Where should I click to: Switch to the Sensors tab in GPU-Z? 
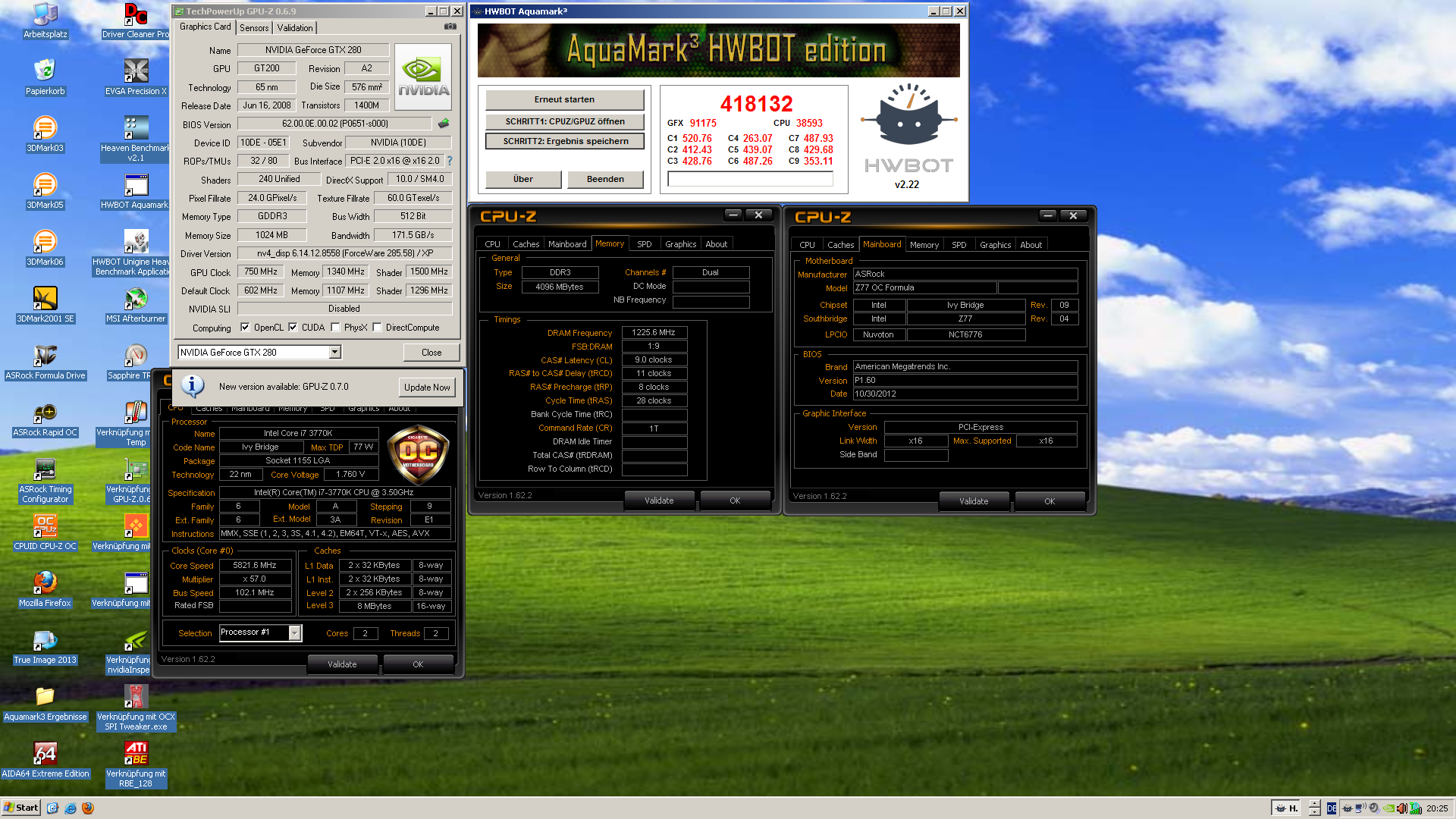coord(254,28)
